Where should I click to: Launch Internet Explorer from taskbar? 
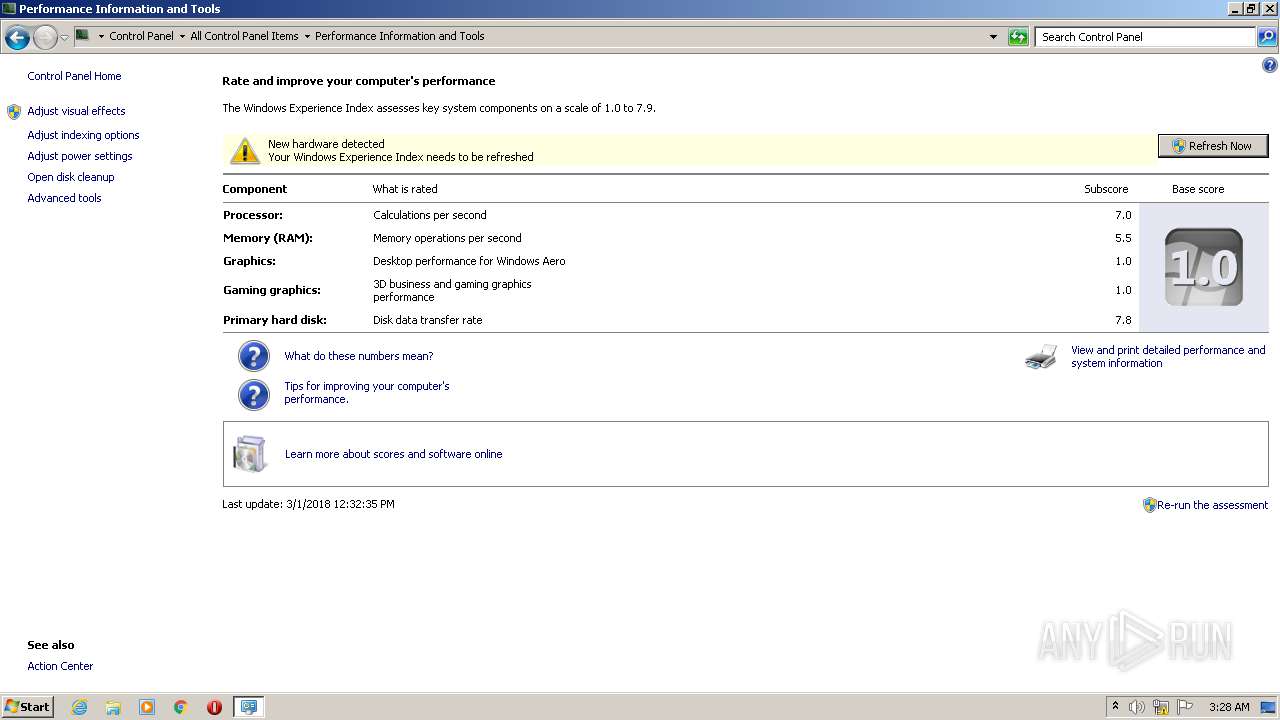[79, 707]
